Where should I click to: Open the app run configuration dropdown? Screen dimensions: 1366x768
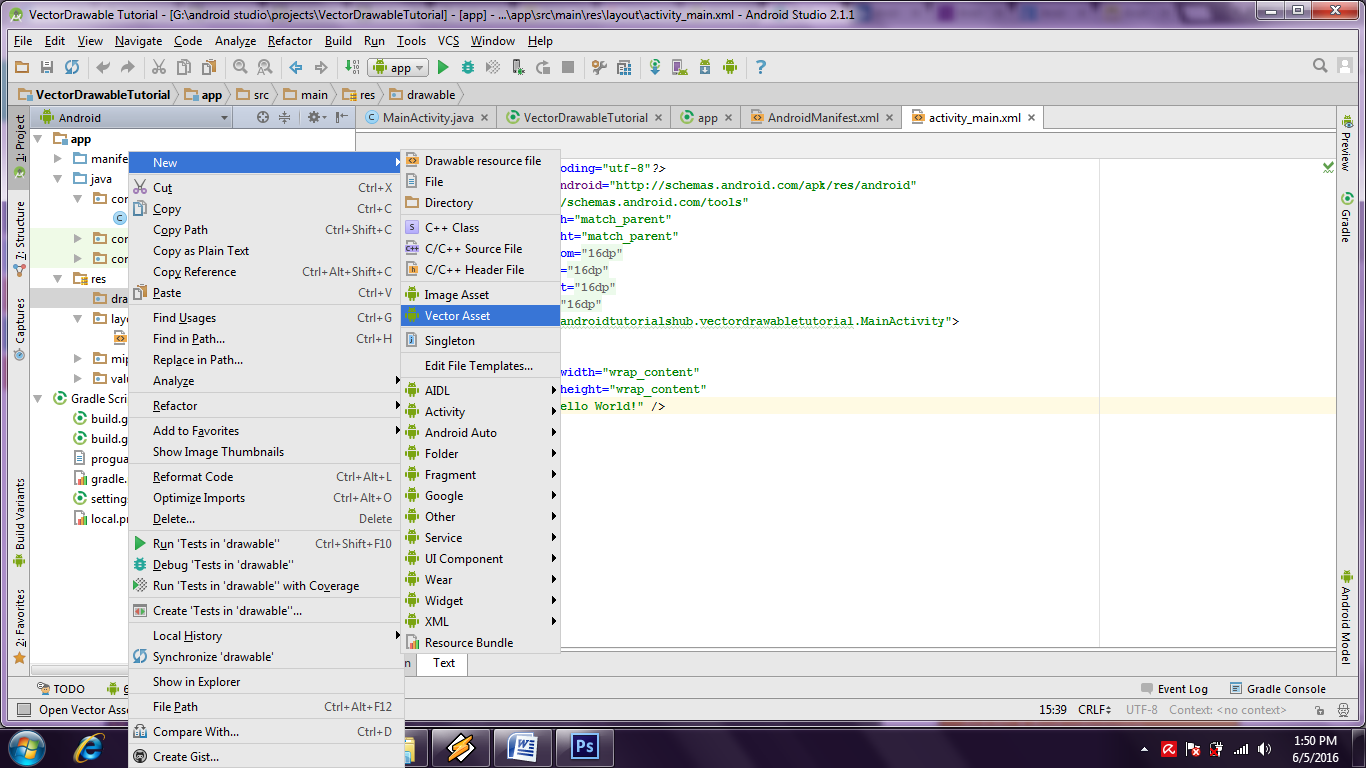(x=398, y=68)
